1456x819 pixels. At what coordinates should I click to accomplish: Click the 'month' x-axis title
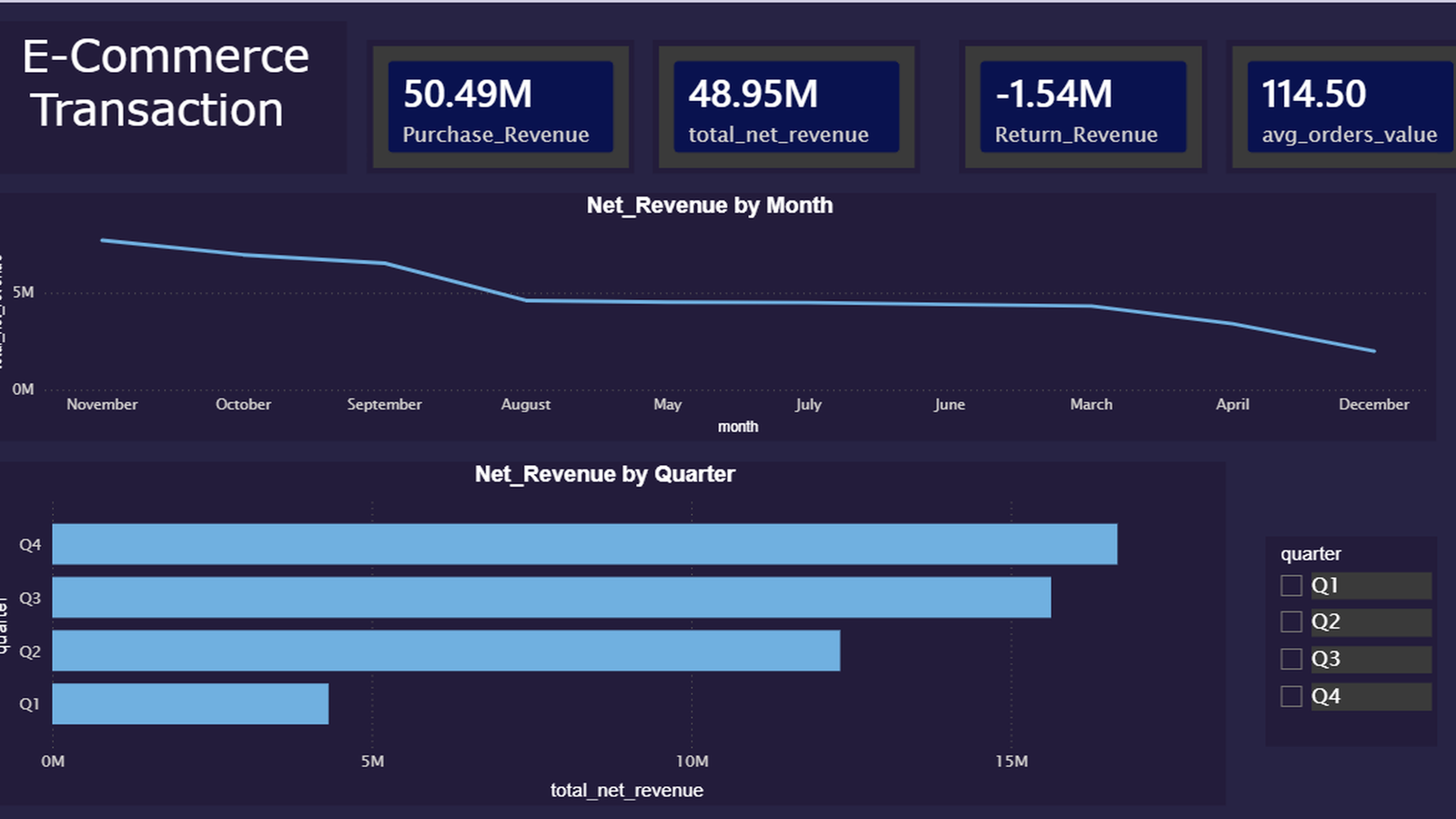click(x=738, y=427)
